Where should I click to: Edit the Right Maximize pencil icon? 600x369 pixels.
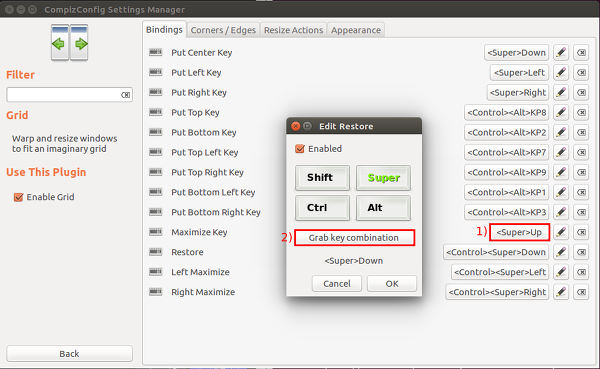click(561, 292)
